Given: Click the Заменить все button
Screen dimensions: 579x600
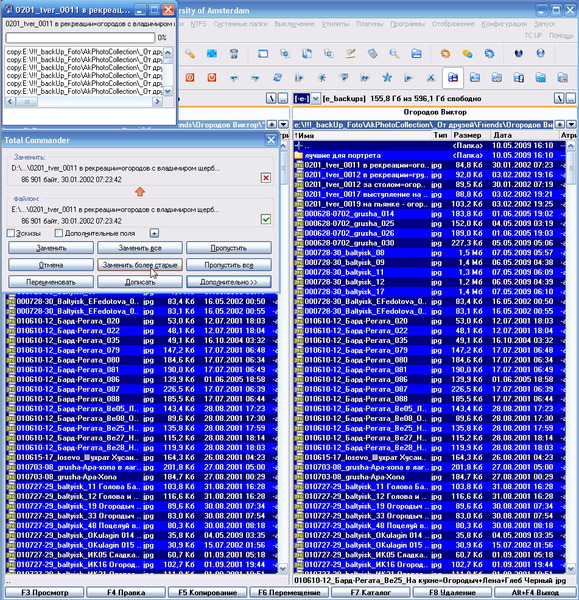Looking at the screenshot, I should coord(140,248).
